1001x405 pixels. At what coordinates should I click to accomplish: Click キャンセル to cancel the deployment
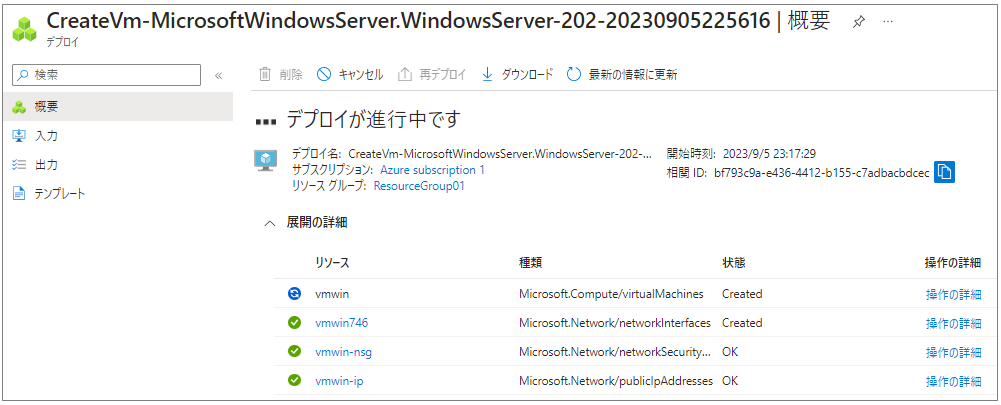point(350,74)
